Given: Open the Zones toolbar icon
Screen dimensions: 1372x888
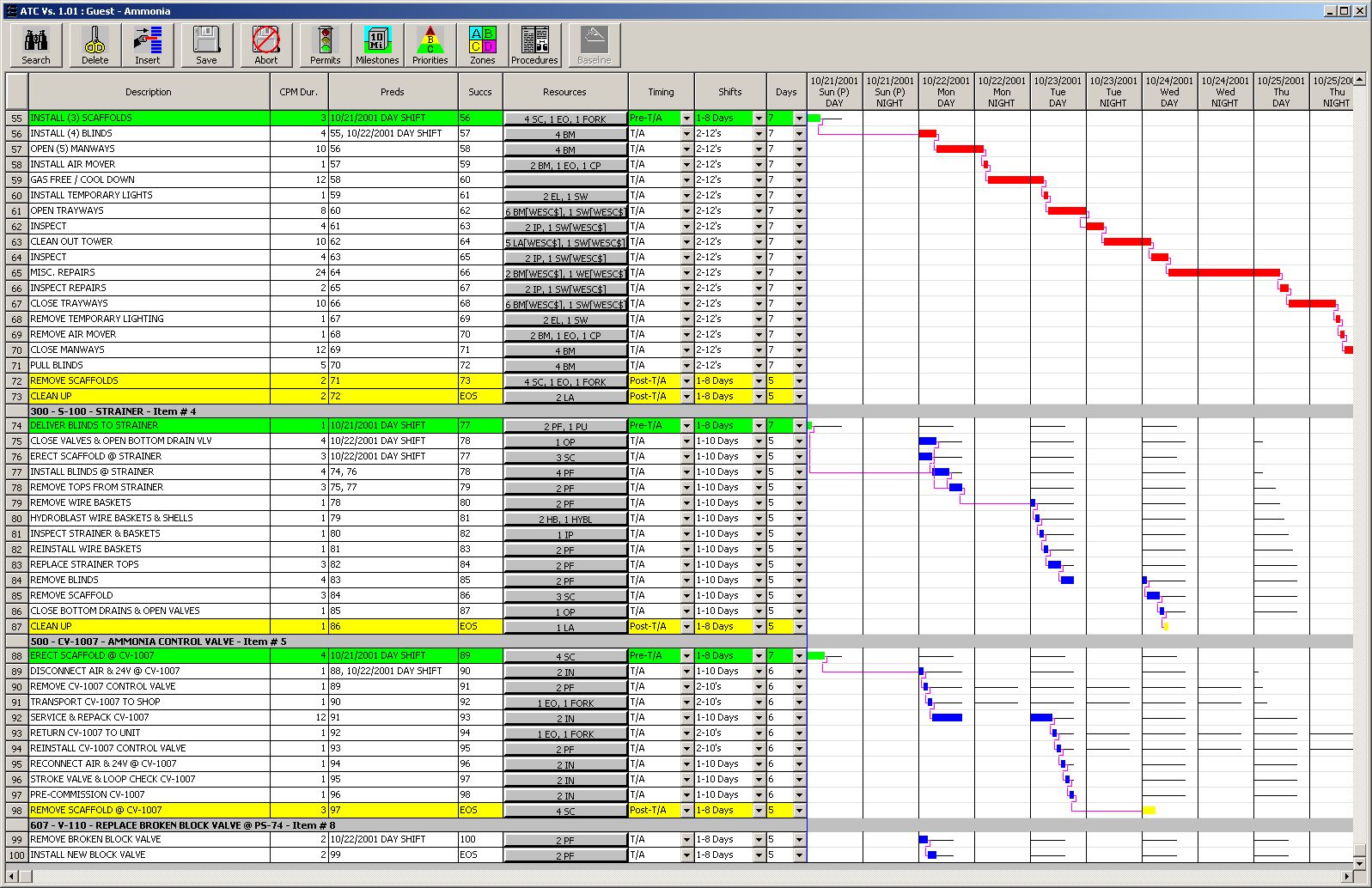Looking at the screenshot, I should [x=482, y=45].
